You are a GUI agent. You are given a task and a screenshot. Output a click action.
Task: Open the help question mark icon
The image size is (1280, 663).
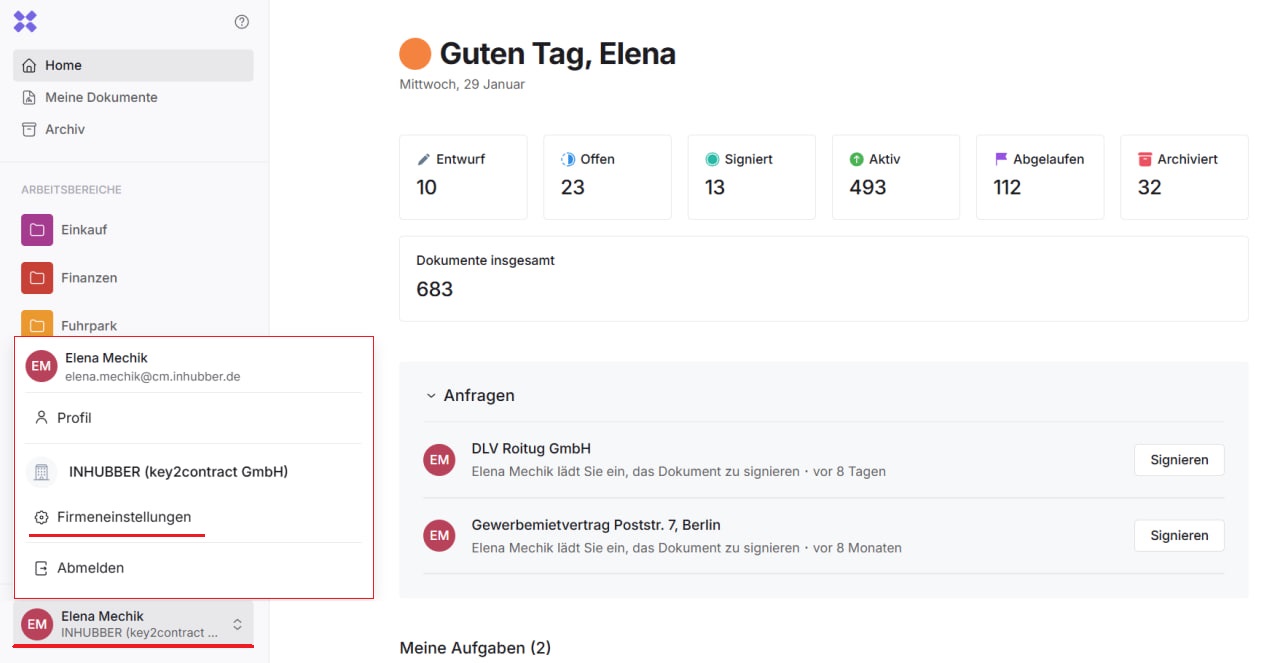point(241,22)
